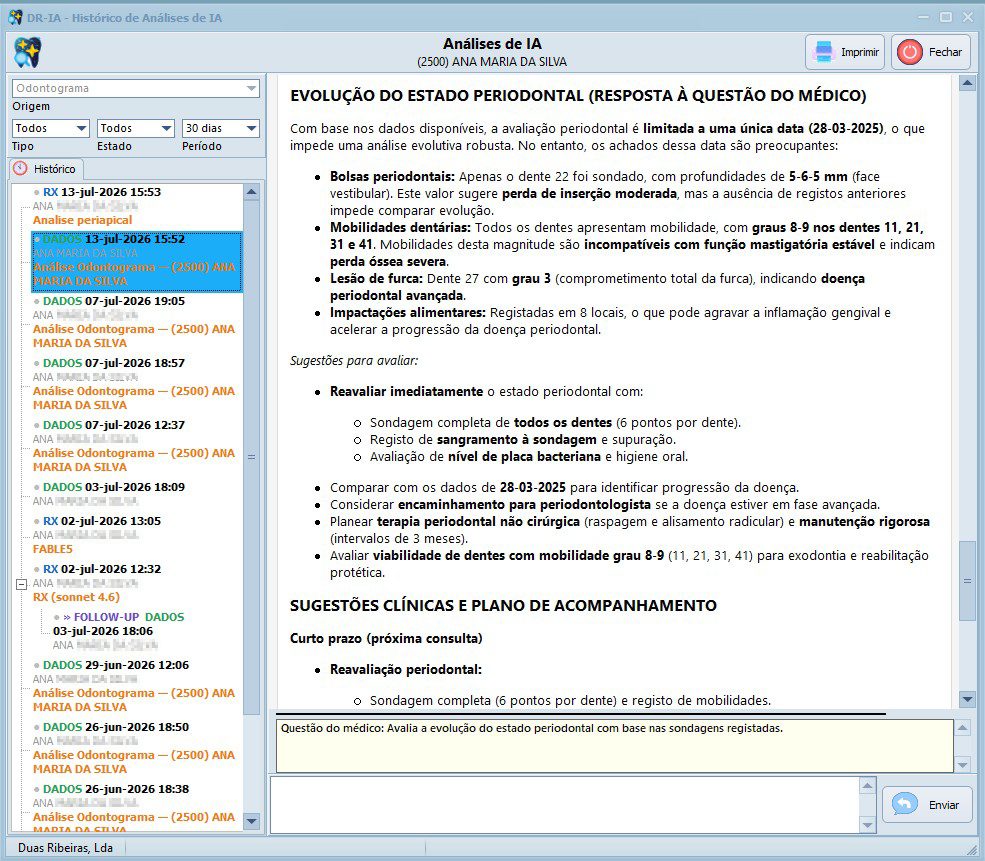
Task: Click the Fechar button
Action: click(x=931, y=52)
